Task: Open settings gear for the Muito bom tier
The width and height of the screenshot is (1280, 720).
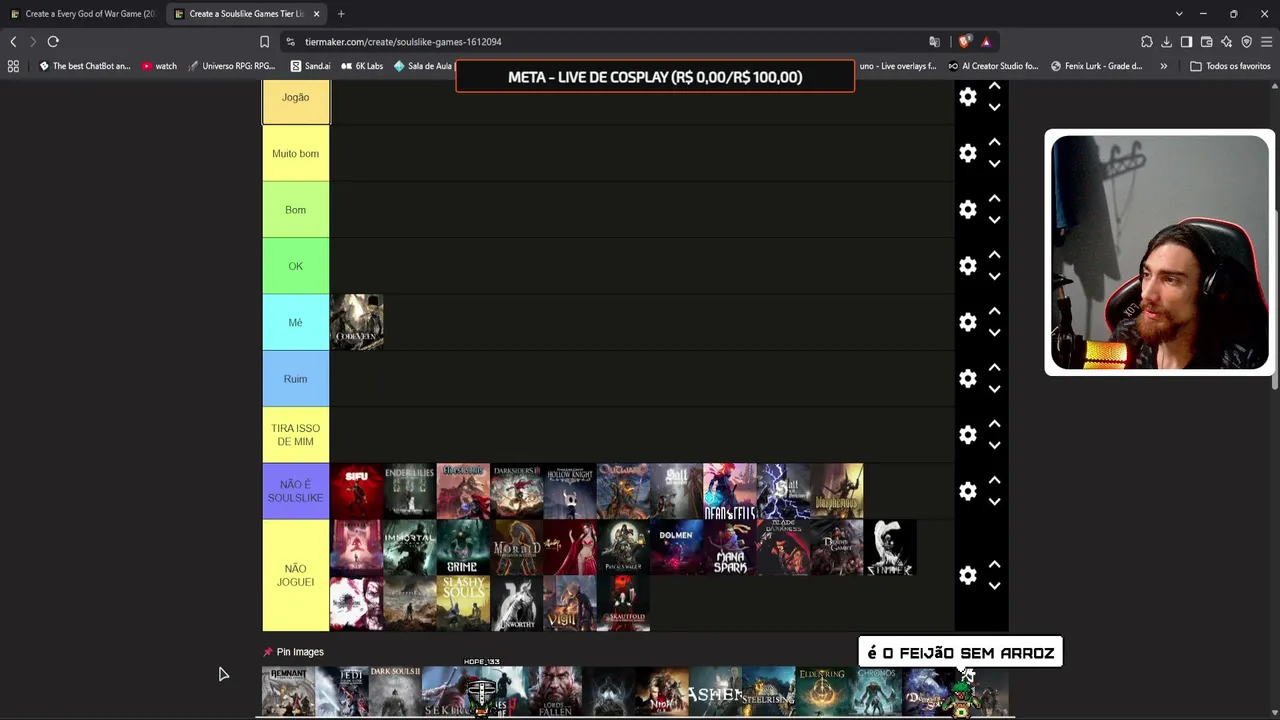Action: pyautogui.click(x=967, y=153)
